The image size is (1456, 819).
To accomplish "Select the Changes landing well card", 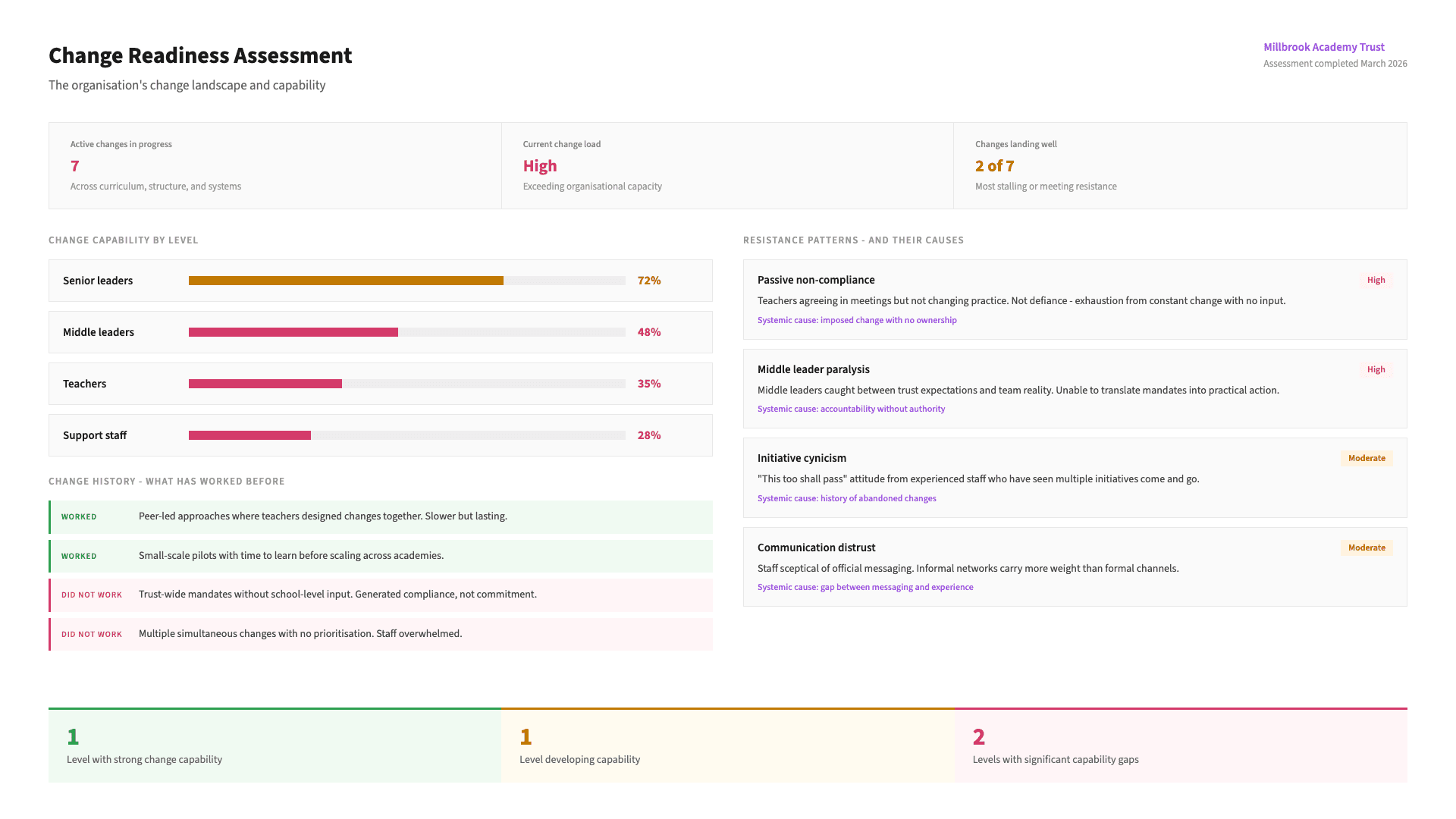I will tap(1179, 165).
